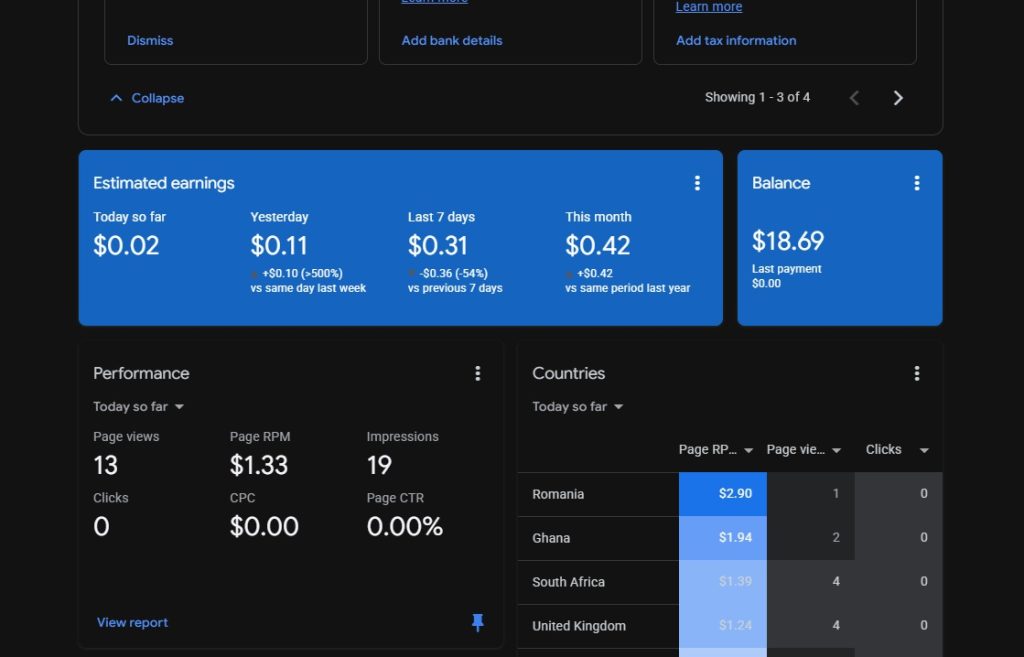Click the Learn more link above tax information

tap(708, 7)
